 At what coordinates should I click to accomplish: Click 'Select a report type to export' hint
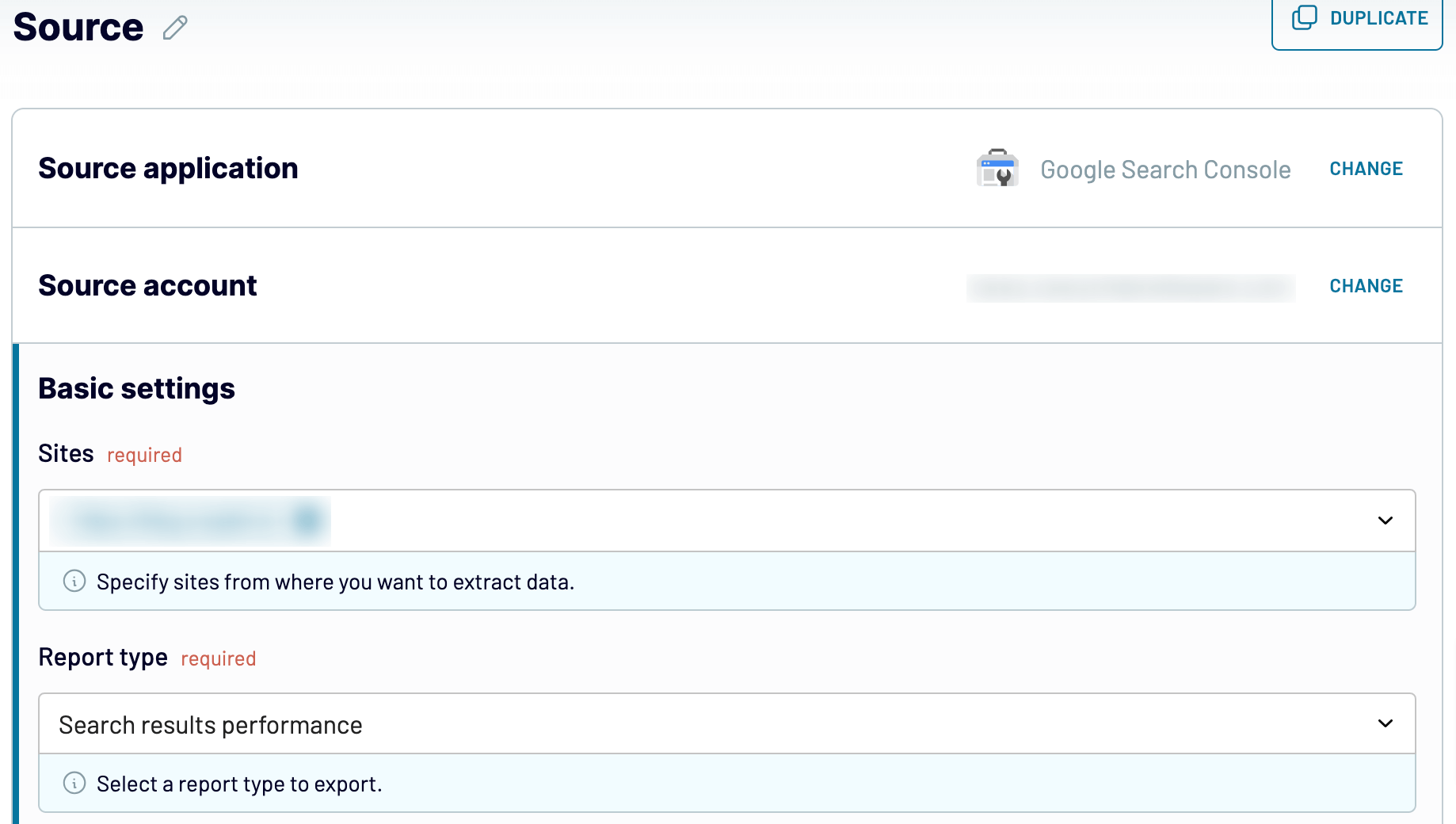click(x=239, y=784)
